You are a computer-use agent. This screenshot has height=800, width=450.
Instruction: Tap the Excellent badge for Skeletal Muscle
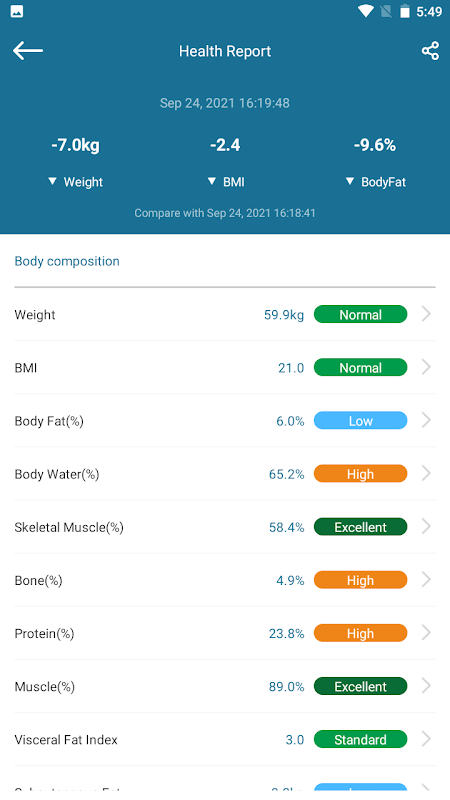pos(360,527)
